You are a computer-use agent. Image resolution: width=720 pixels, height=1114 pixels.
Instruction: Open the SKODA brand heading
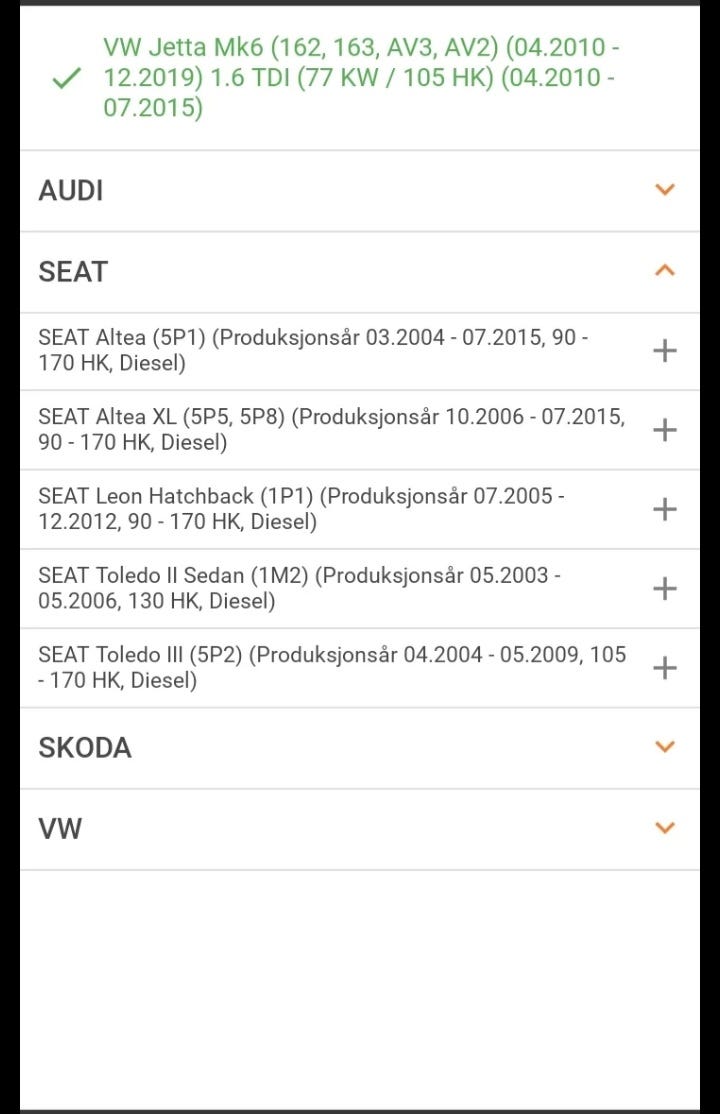(85, 748)
